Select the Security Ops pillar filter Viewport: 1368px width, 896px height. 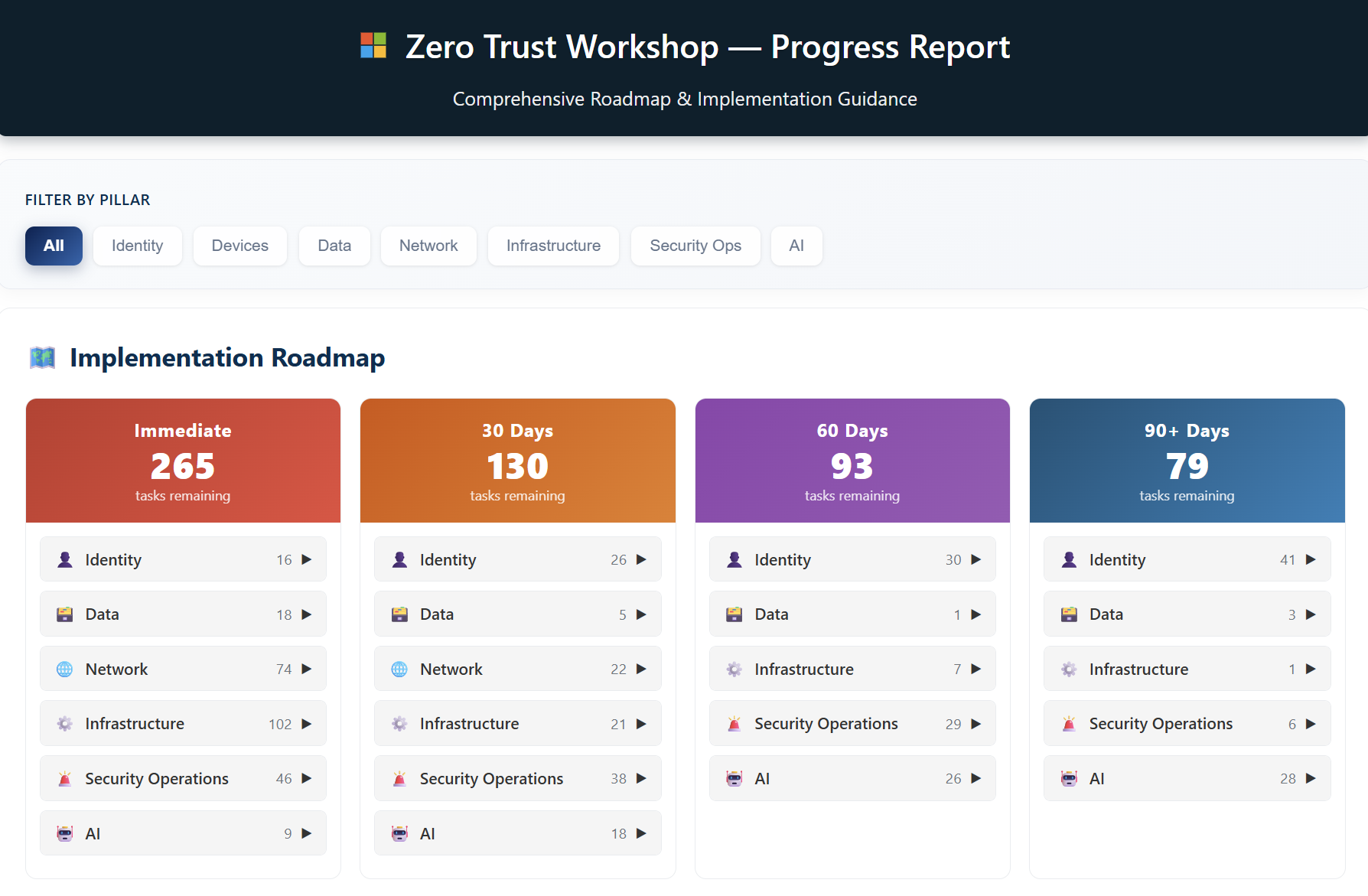pyautogui.click(x=695, y=246)
